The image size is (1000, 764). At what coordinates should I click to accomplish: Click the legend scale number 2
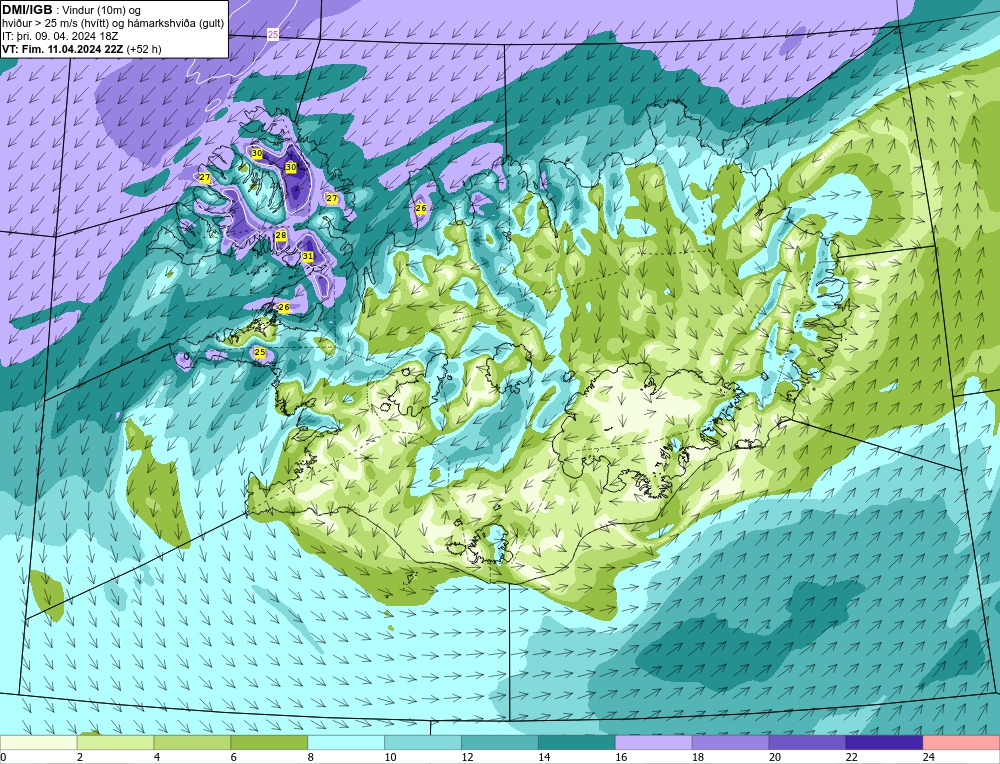[80, 757]
